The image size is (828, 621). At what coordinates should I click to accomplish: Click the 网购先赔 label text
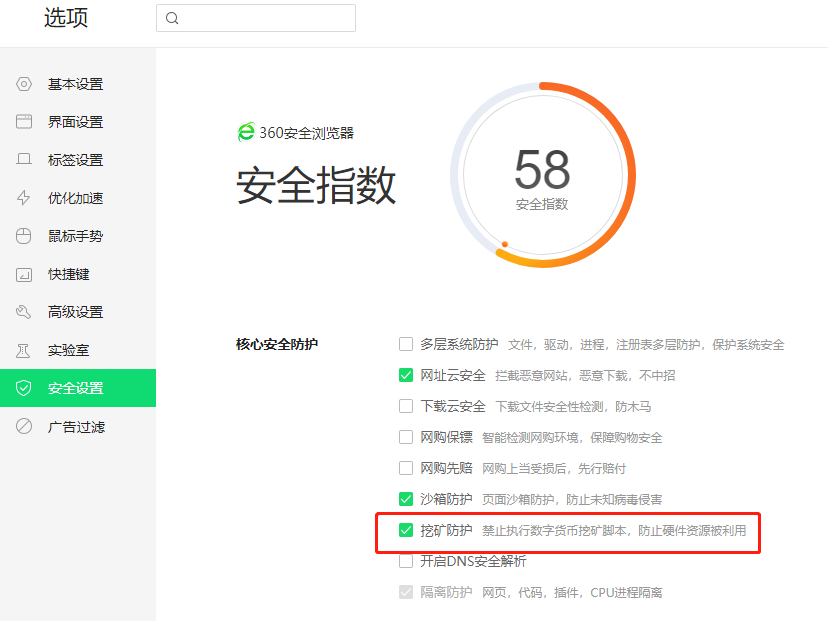[447, 468]
